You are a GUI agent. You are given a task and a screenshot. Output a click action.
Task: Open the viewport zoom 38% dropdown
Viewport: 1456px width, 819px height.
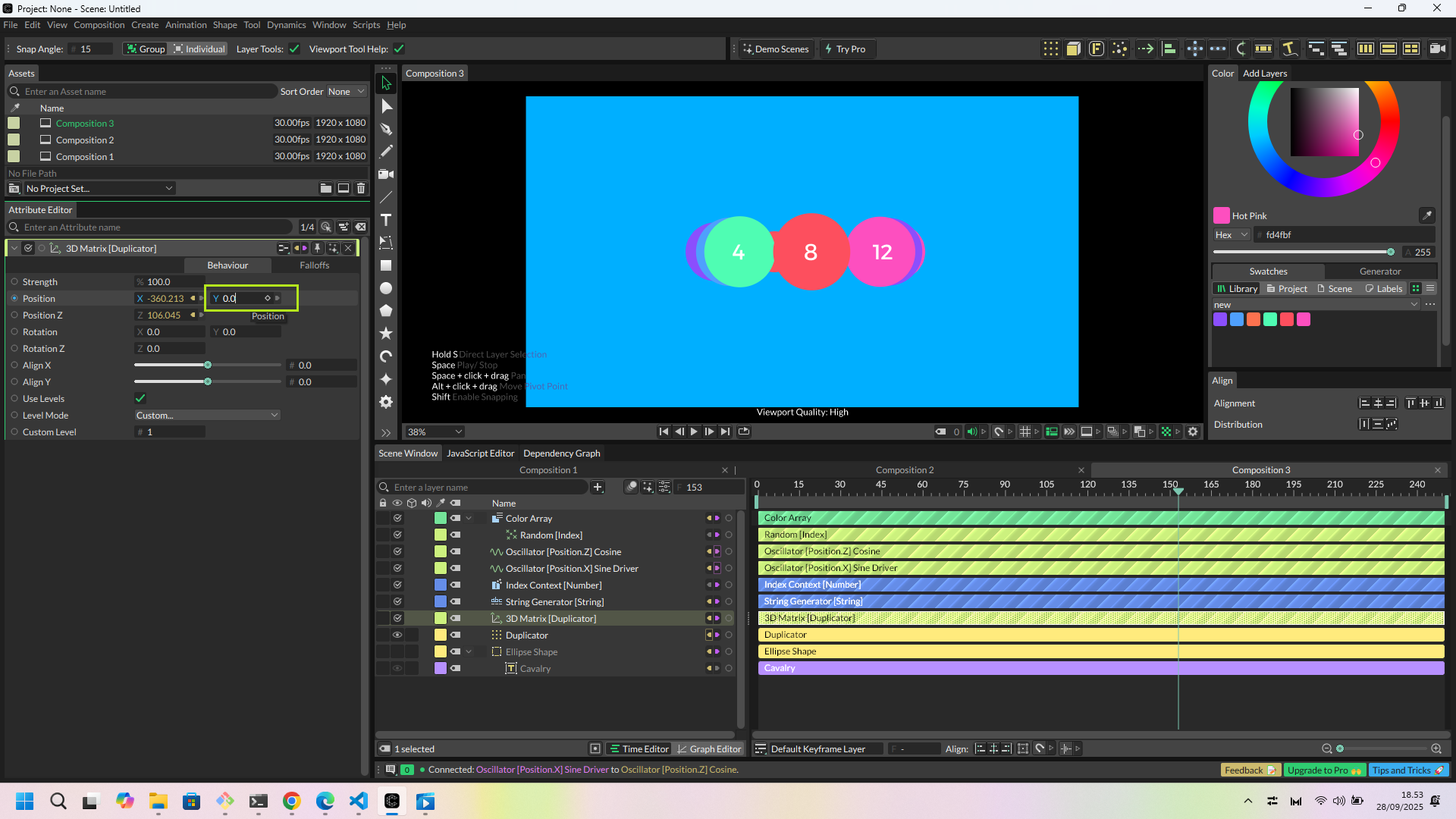click(435, 432)
